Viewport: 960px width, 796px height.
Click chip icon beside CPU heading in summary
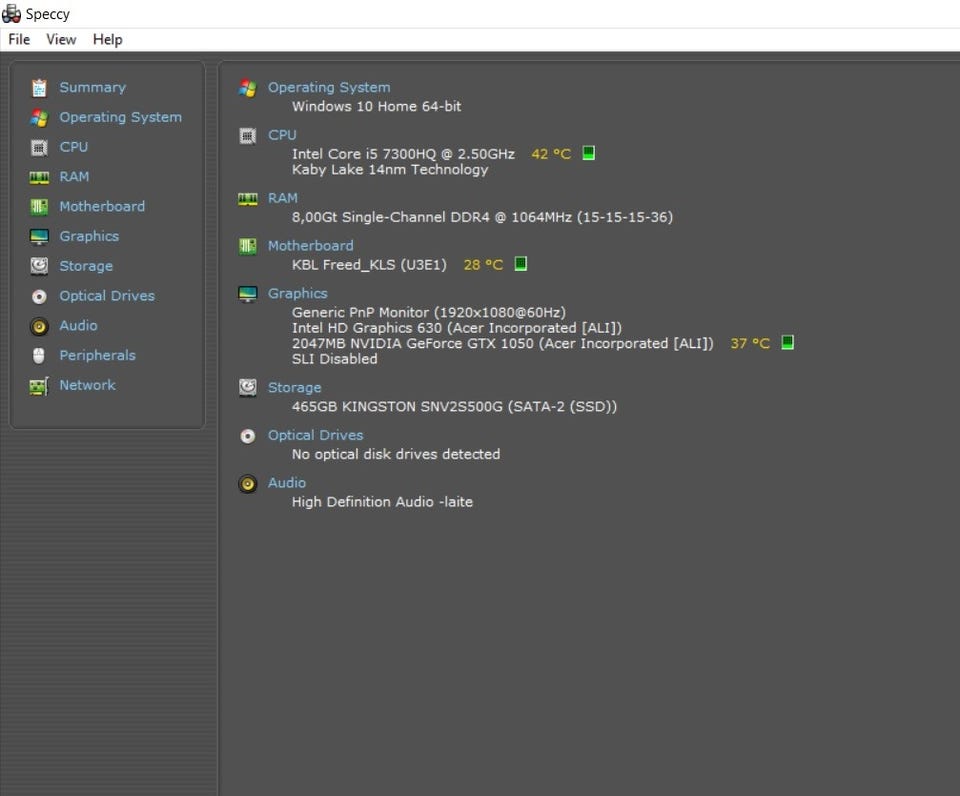click(x=247, y=136)
